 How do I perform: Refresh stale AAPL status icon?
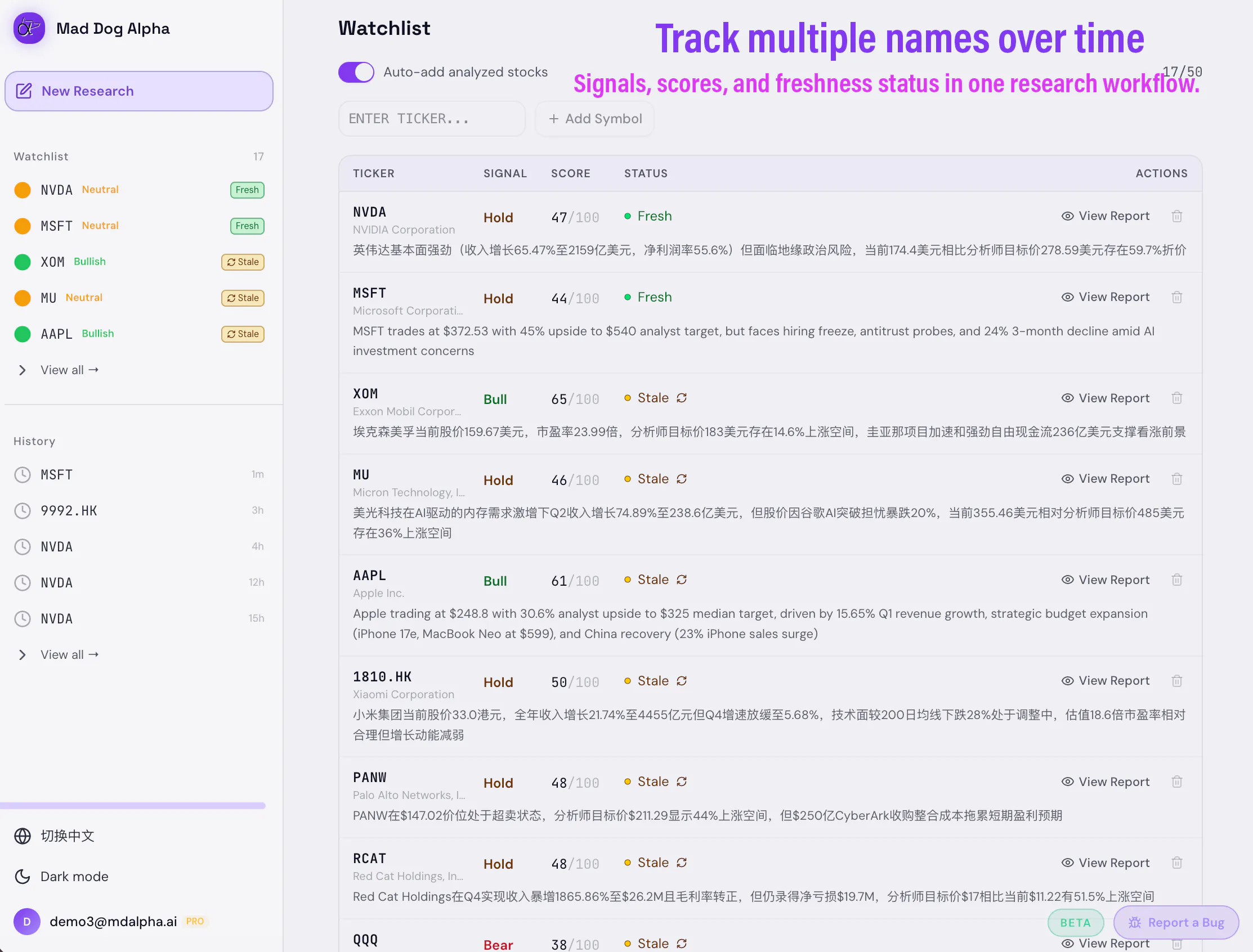click(x=682, y=580)
